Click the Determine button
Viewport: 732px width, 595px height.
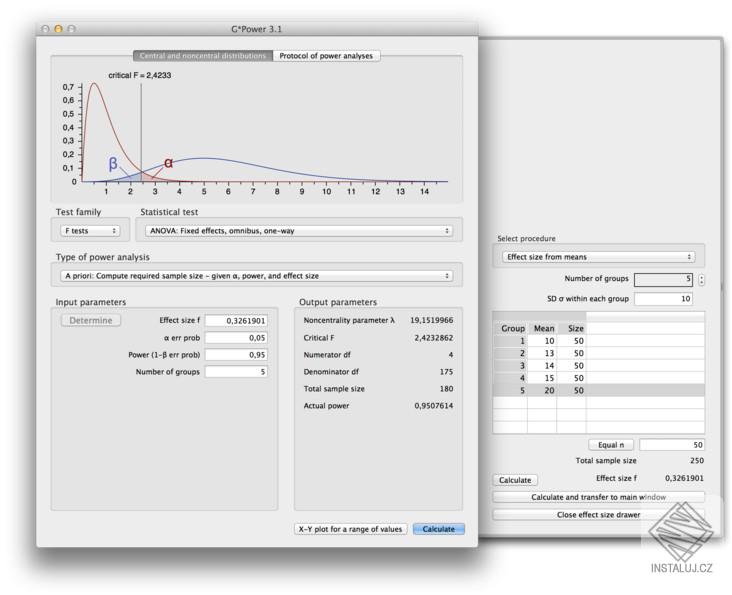(x=91, y=321)
